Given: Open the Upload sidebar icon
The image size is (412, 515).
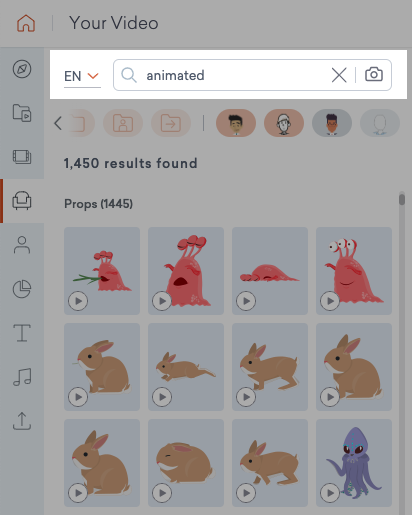Looking at the screenshot, I should pos(22,421).
